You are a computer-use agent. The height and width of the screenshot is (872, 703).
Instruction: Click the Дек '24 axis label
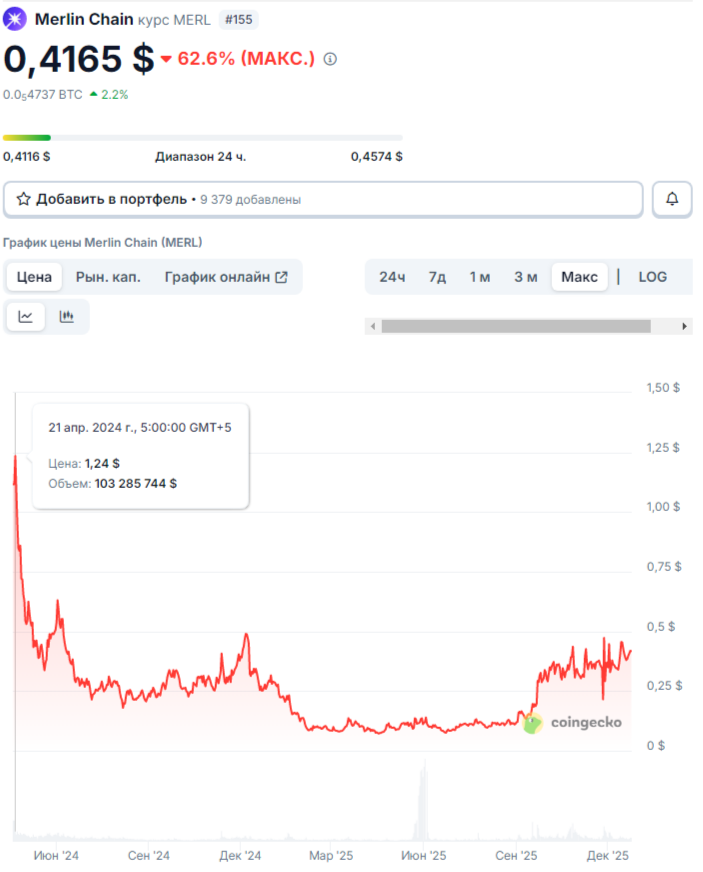pyautogui.click(x=240, y=855)
